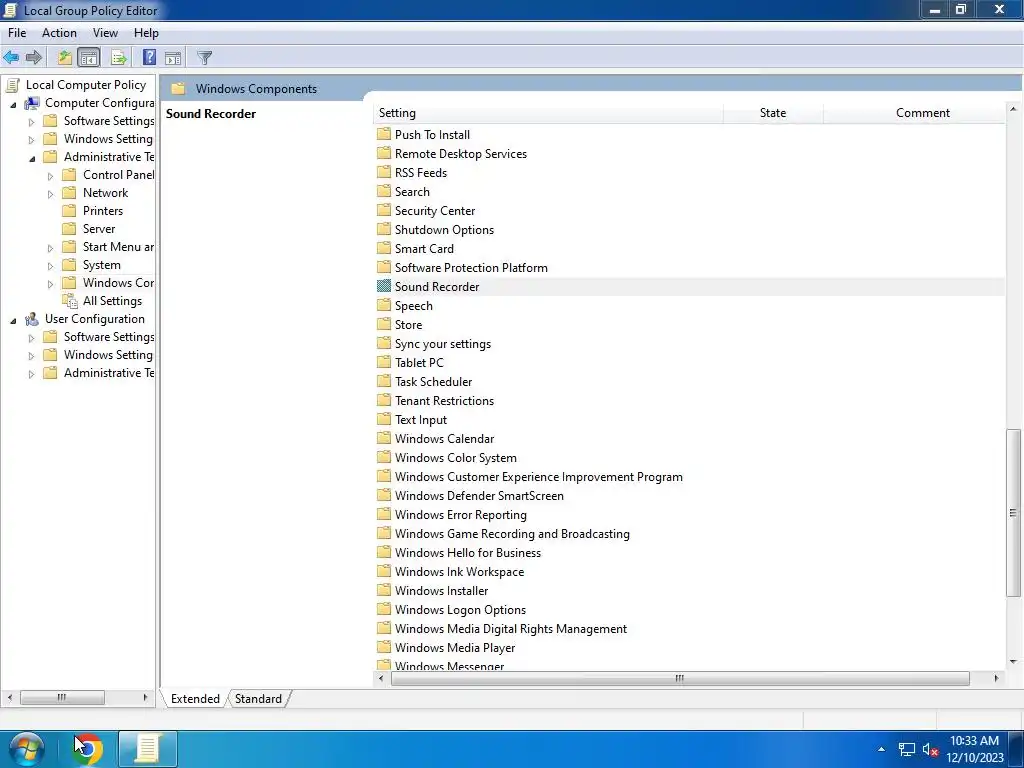Open Google Chrome from the taskbar
1024x768 pixels.
click(88, 748)
